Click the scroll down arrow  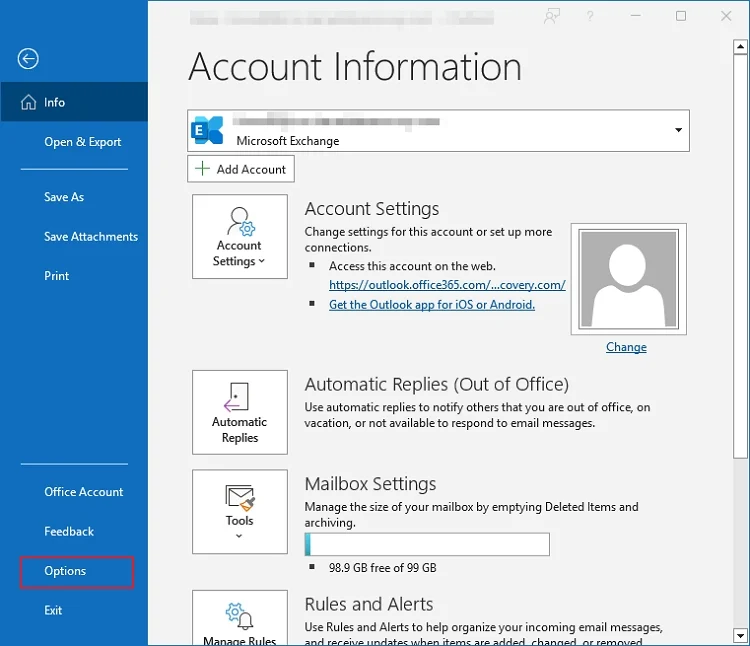point(740,636)
